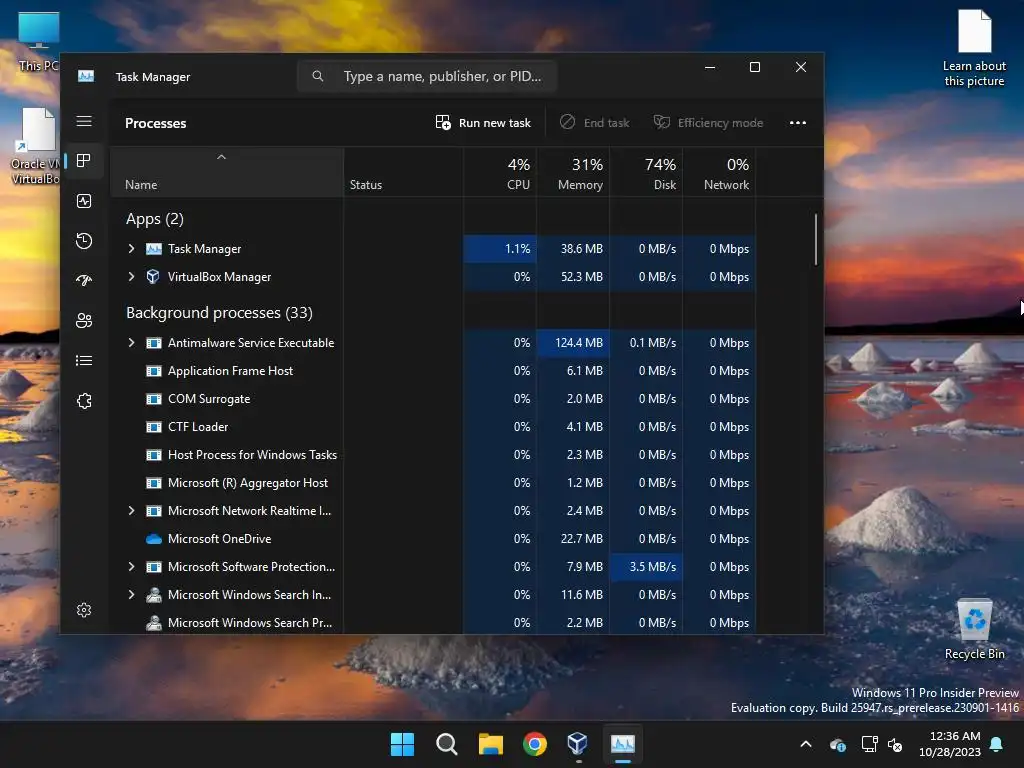This screenshot has height=768, width=1024.
Task: Open the Performance page icon in sidebar
Action: [84, 201]
